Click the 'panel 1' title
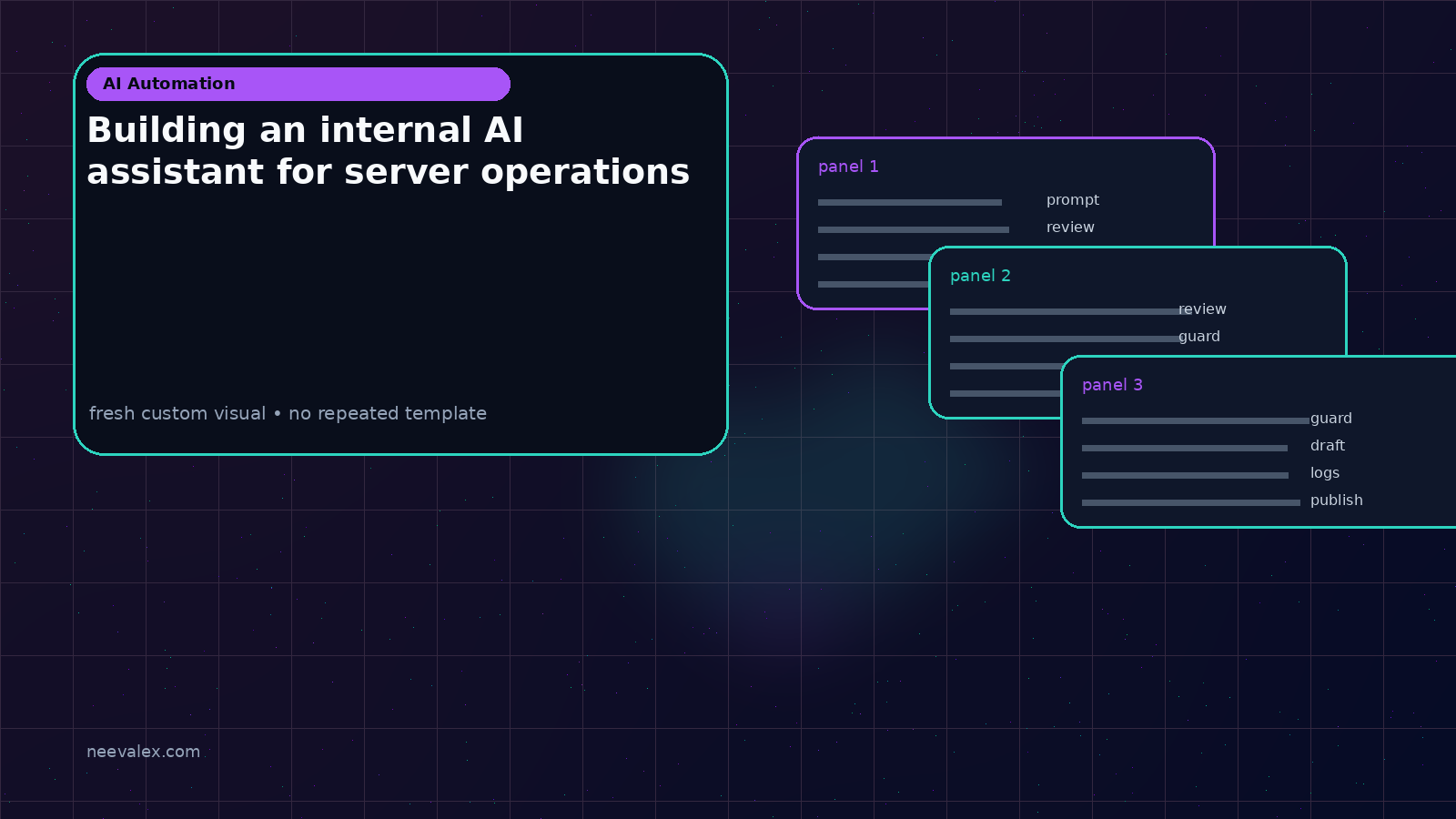The height and width of the screenshot is (819, 1456). (848, 167)
